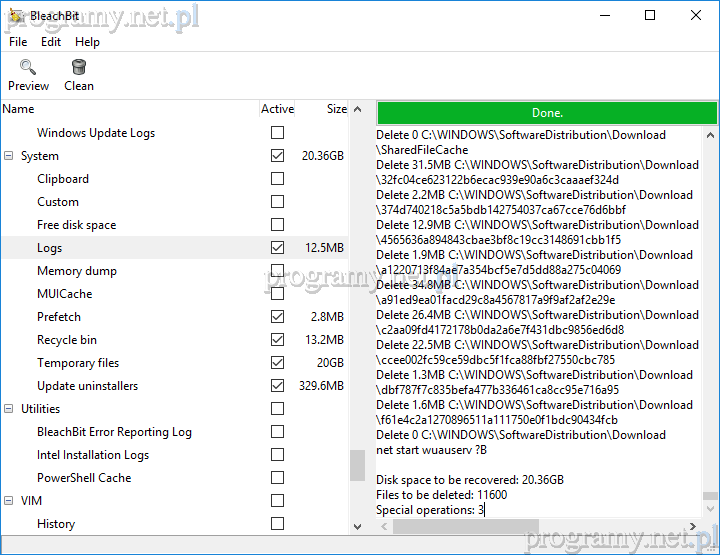This screenshot has width=720, height=555.
Task: Click the green Done progress bar
Action: [x=547, y=113]
